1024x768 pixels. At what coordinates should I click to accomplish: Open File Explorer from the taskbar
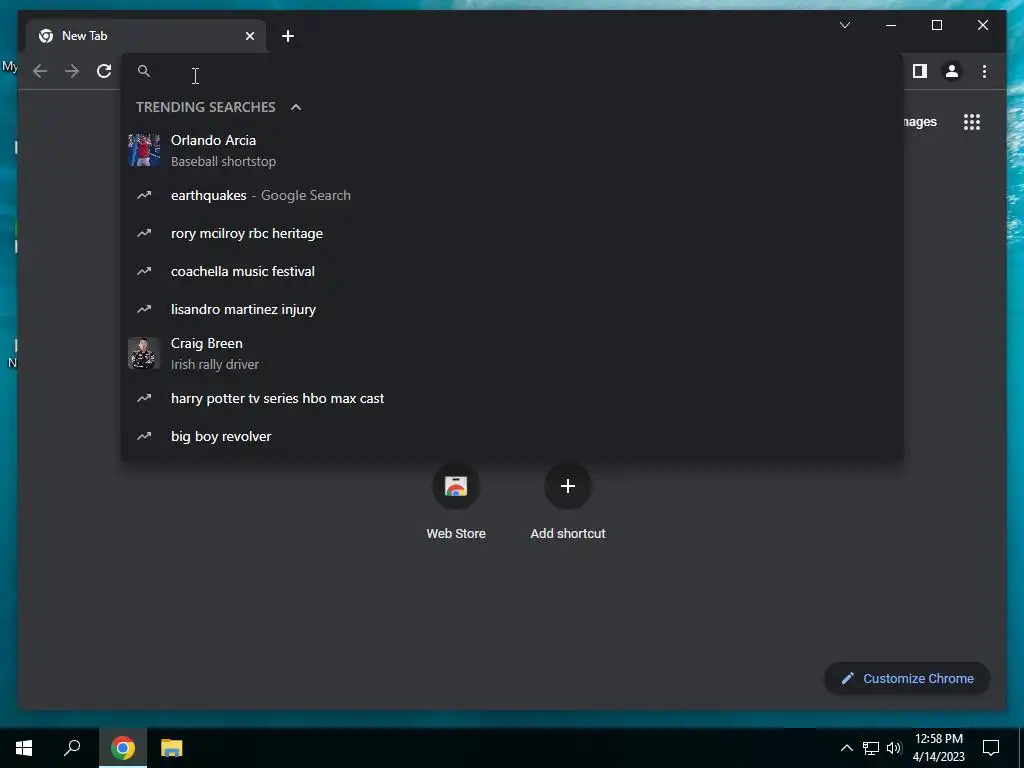(x=172, y=748)
